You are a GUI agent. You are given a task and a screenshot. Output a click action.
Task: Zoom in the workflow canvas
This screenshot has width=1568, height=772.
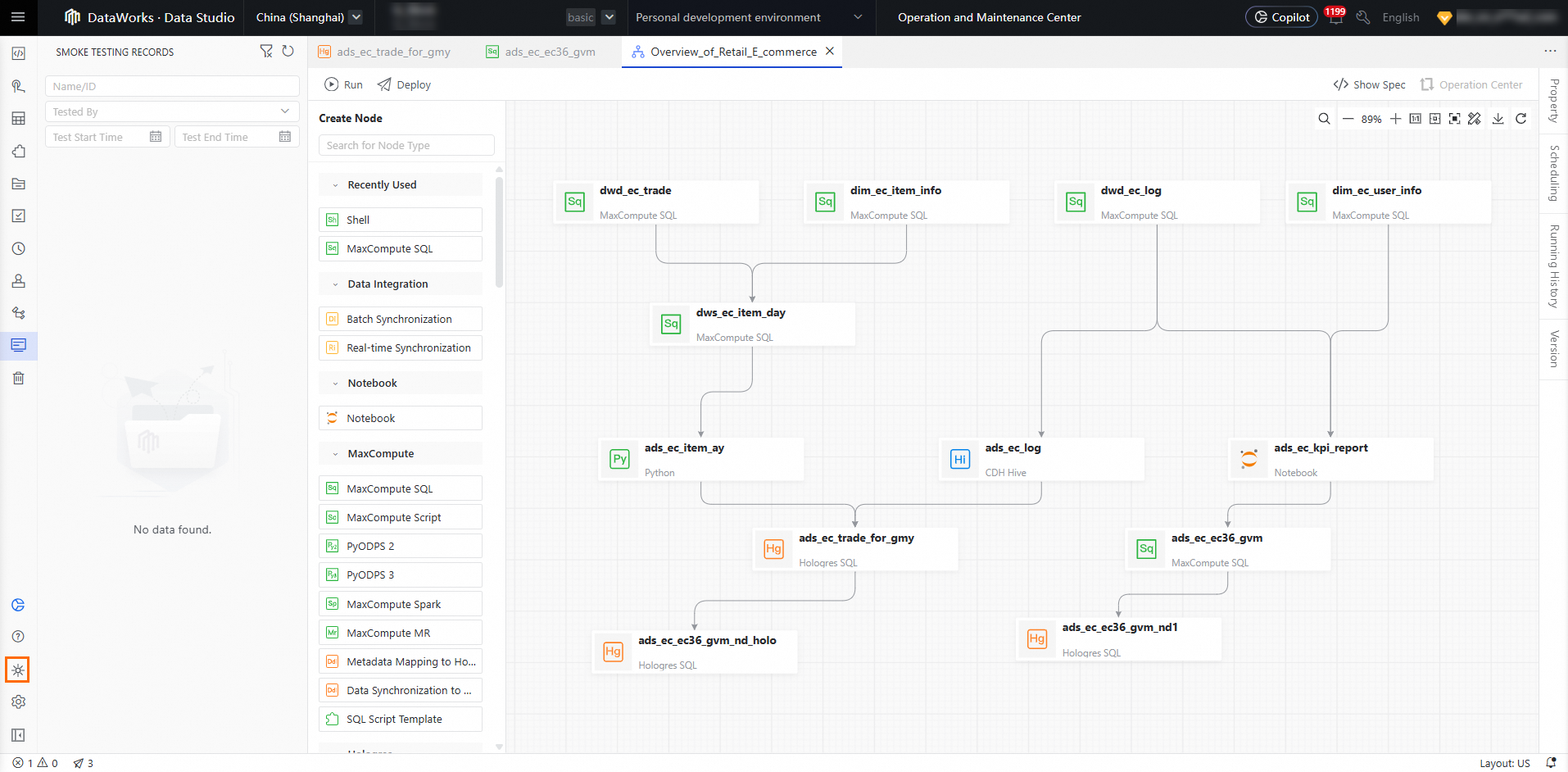click(x=1395, y=119)
